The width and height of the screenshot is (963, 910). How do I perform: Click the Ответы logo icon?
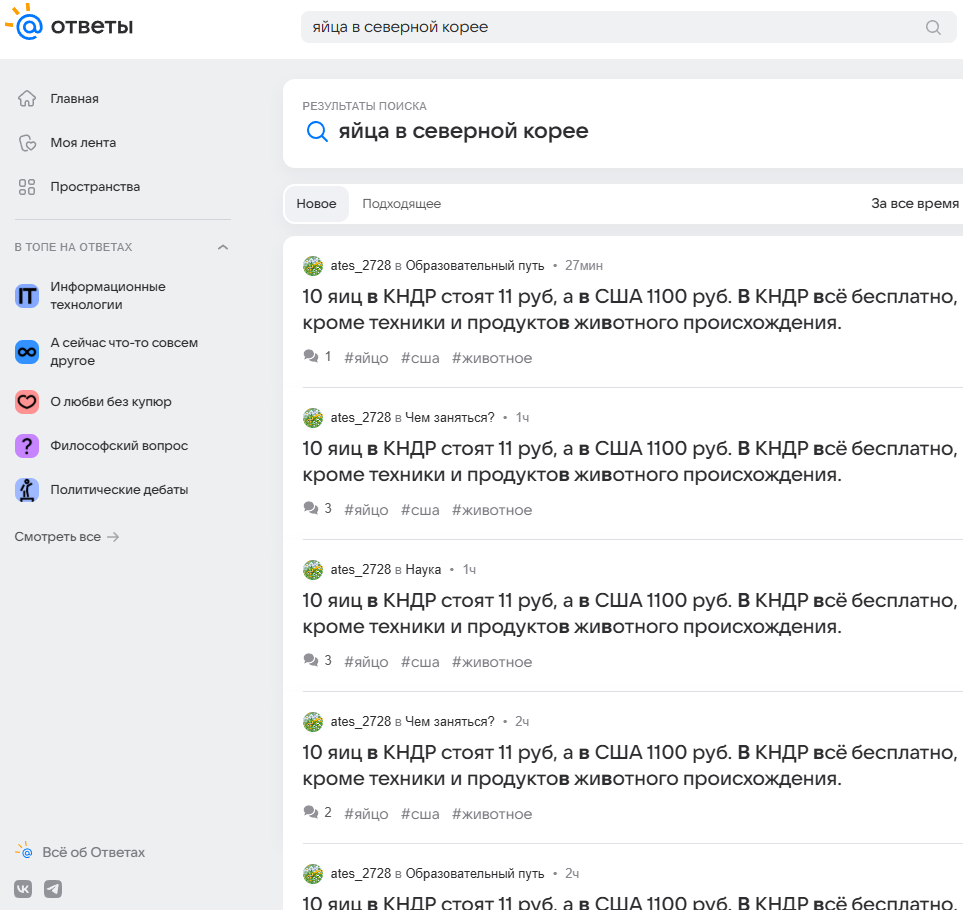coord(25,22)
